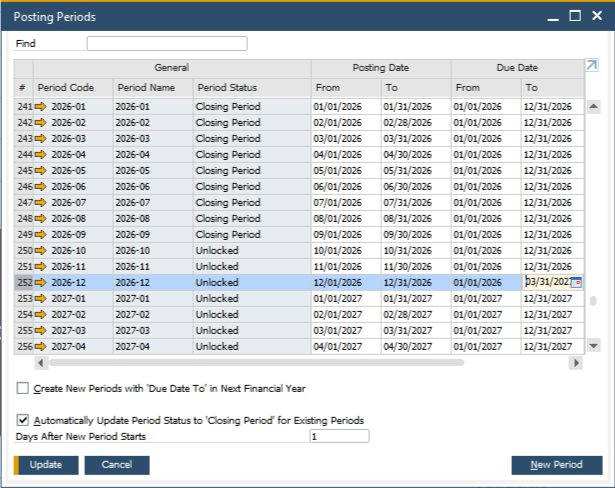Open link arrow for period 2027-02

click(x=40, y=315)
